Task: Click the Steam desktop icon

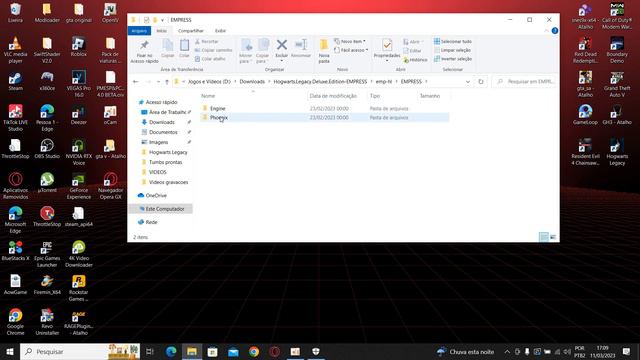Action: (x=16, y=81)
